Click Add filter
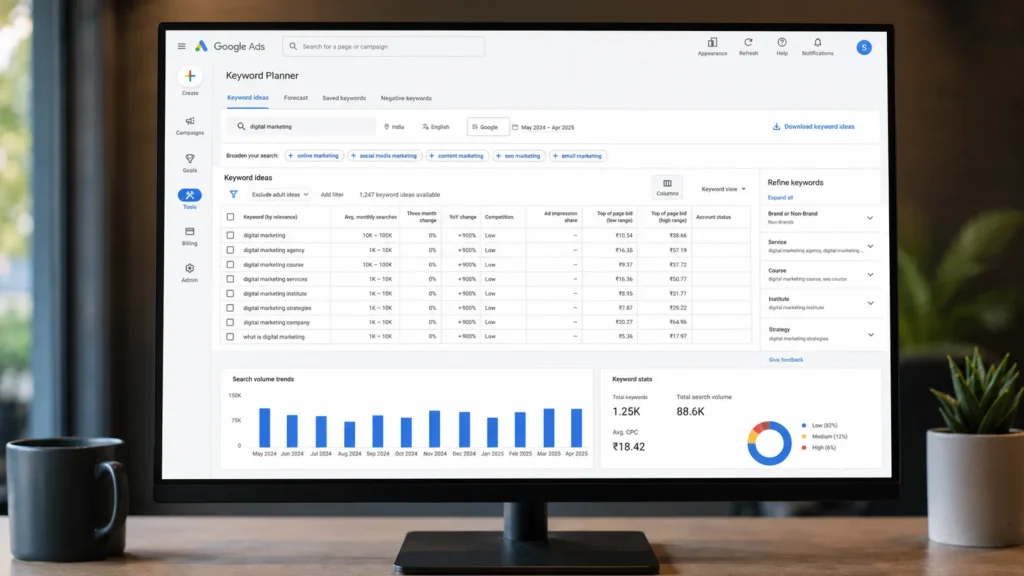The height and width of the screenshot is (576, 1024). click(332, 195)
